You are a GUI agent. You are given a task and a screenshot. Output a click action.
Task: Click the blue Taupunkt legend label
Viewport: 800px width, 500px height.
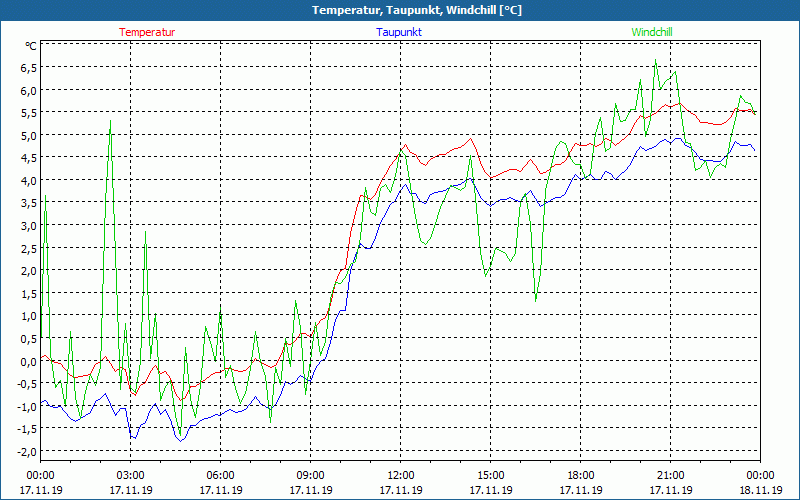pyautogui.click(x=399, y=32)
